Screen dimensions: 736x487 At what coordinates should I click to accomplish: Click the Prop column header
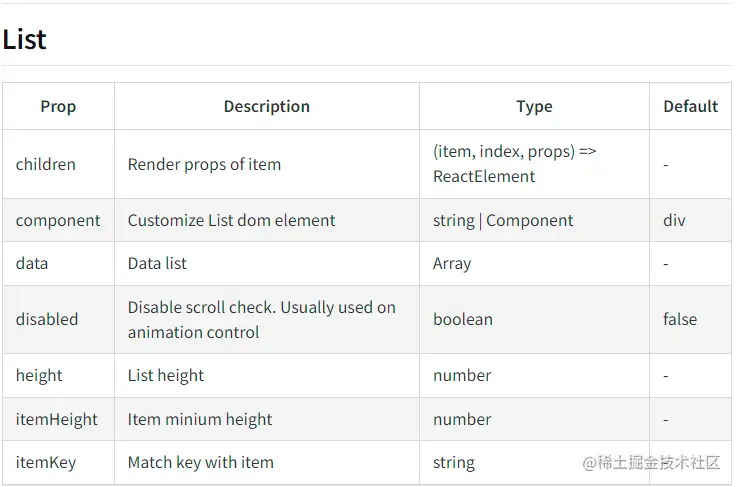tap(58, 106)
